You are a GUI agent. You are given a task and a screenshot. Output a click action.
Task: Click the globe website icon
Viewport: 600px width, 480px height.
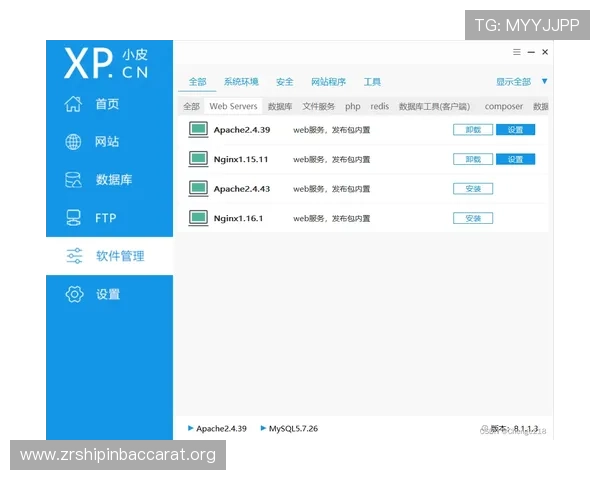pyautogui.click(x=73, y=142)
